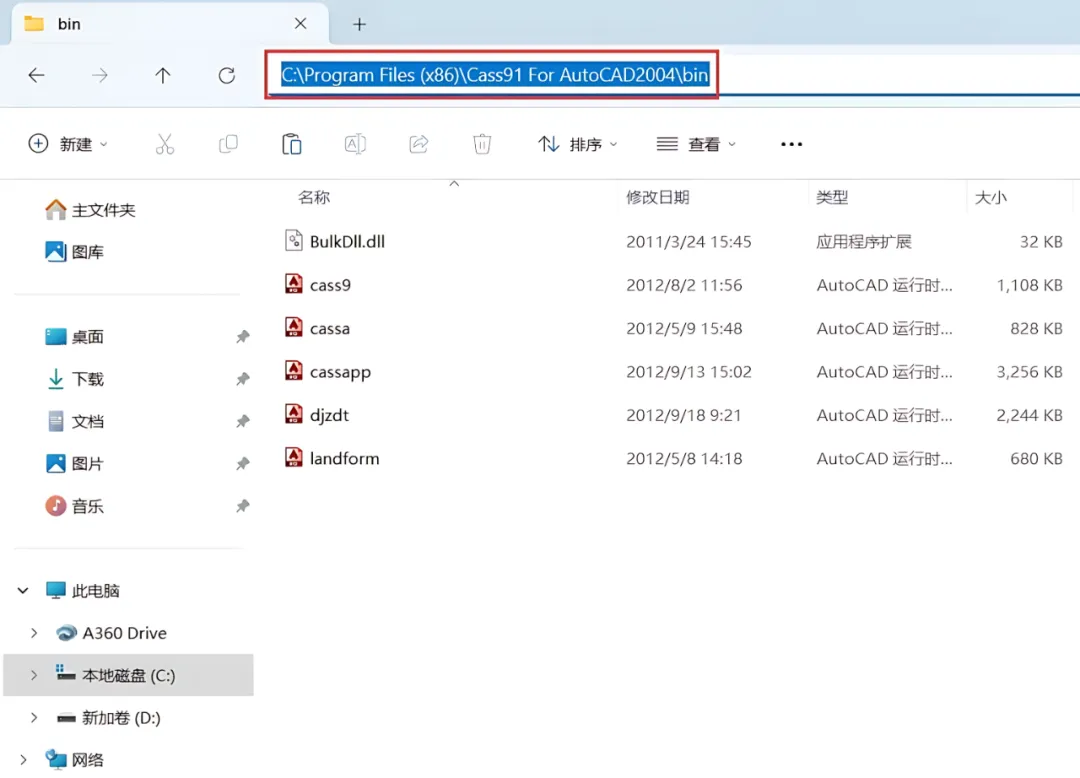Click the cass9 AutoCAD file icon
1080x778 pixels.
(x=294, y=284)
